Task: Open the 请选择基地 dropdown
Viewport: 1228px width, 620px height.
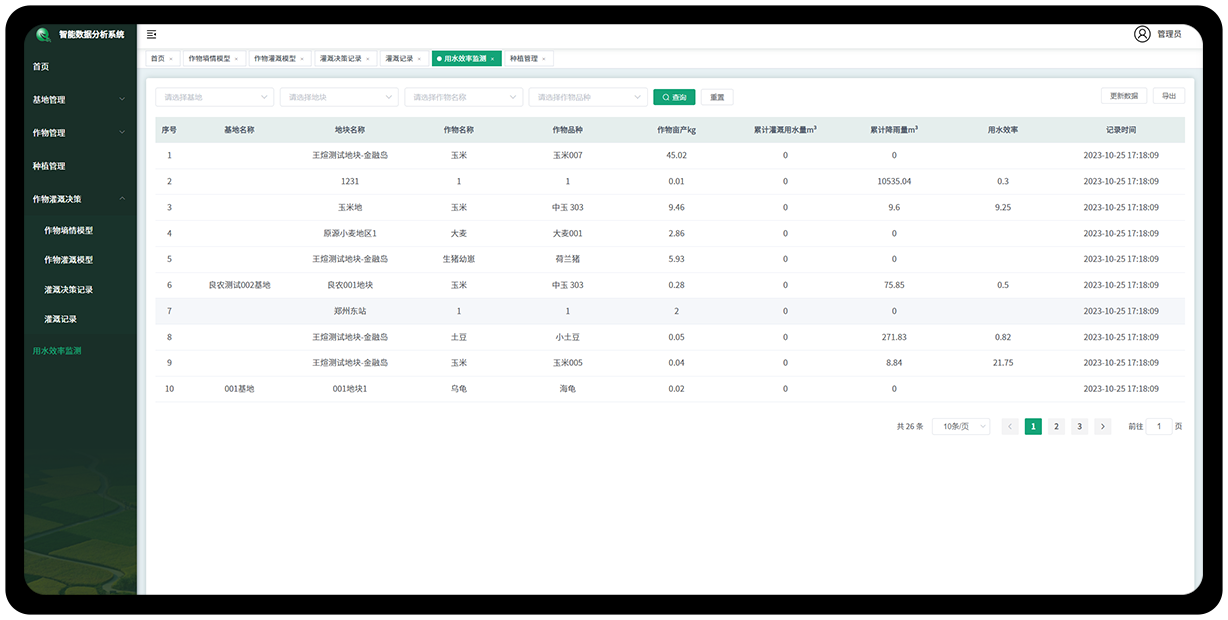Action: pos(213,96)
